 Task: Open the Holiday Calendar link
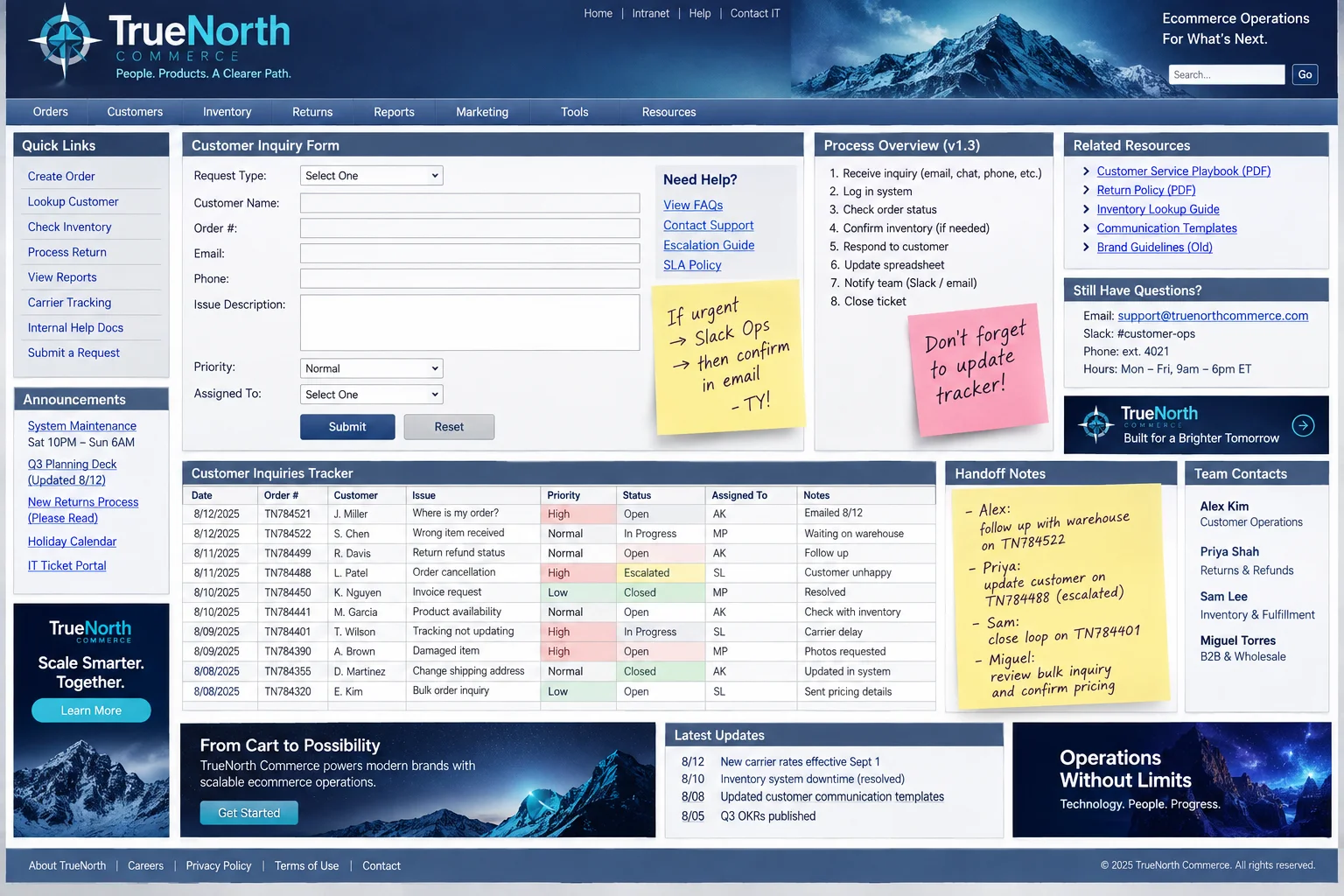pos(72,542)
